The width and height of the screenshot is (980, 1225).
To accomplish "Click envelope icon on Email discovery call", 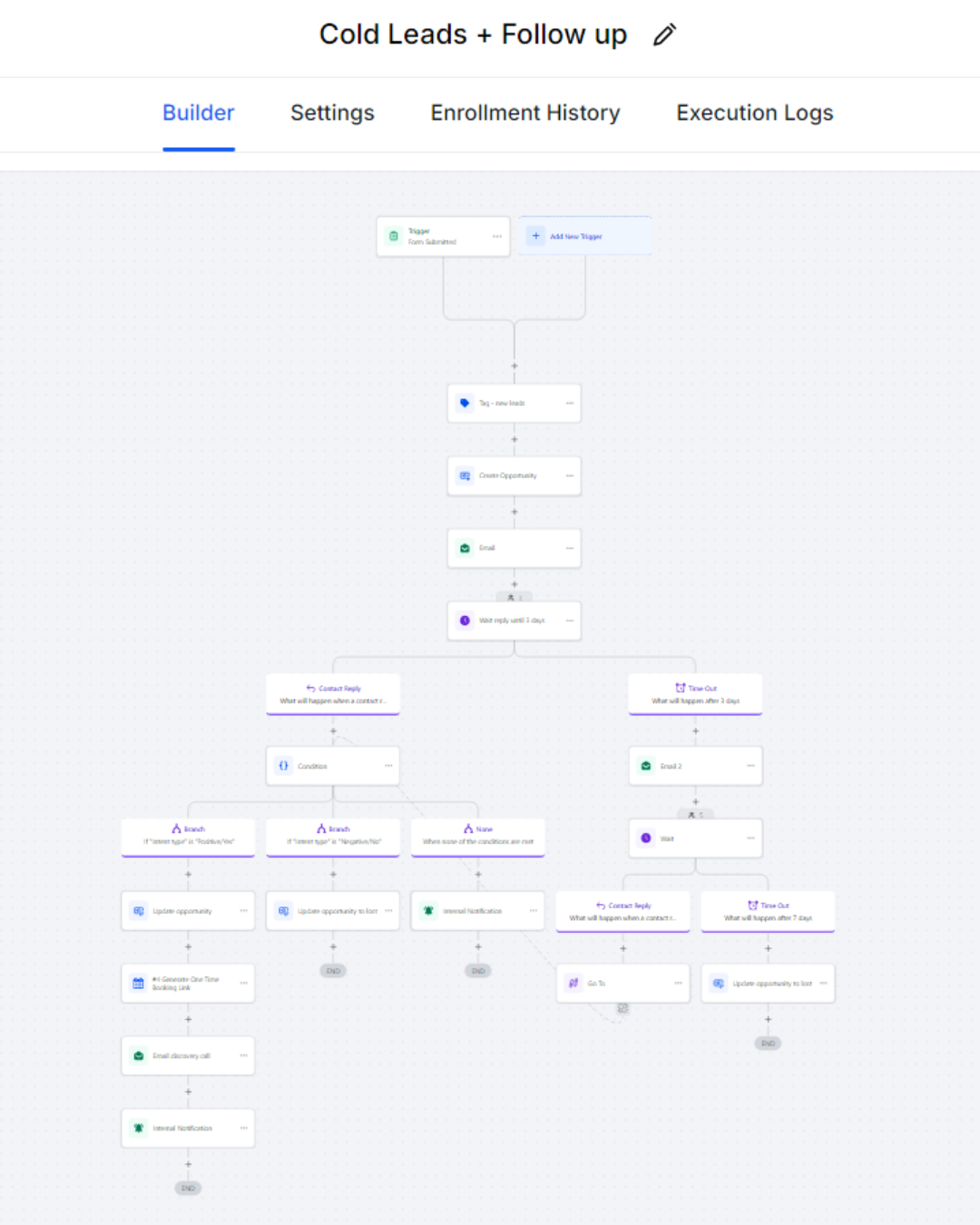I will pyautogui.click(x=138, y=1056).
